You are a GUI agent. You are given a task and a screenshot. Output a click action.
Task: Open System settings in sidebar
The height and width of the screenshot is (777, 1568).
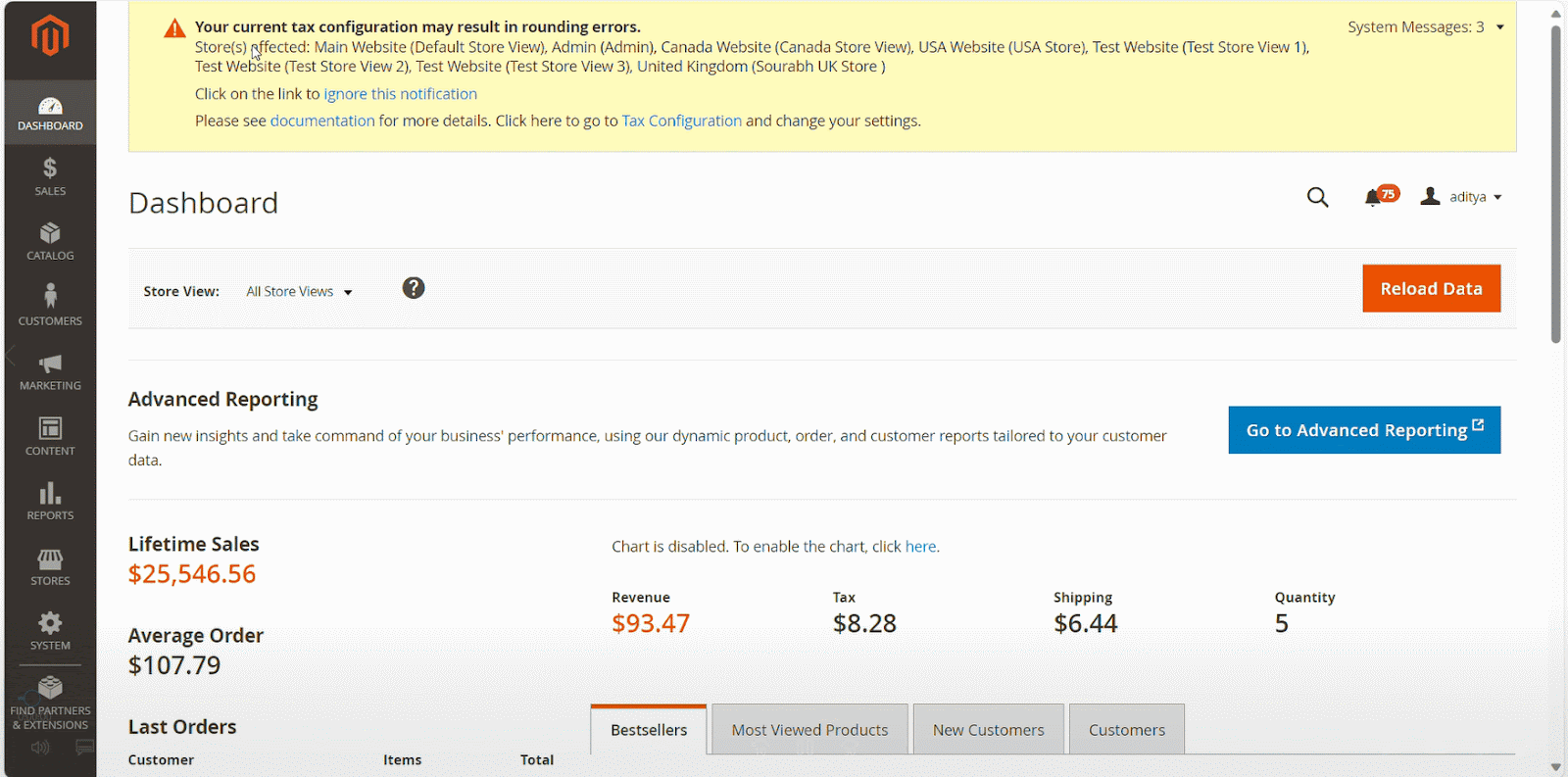(x=50, y=631)
